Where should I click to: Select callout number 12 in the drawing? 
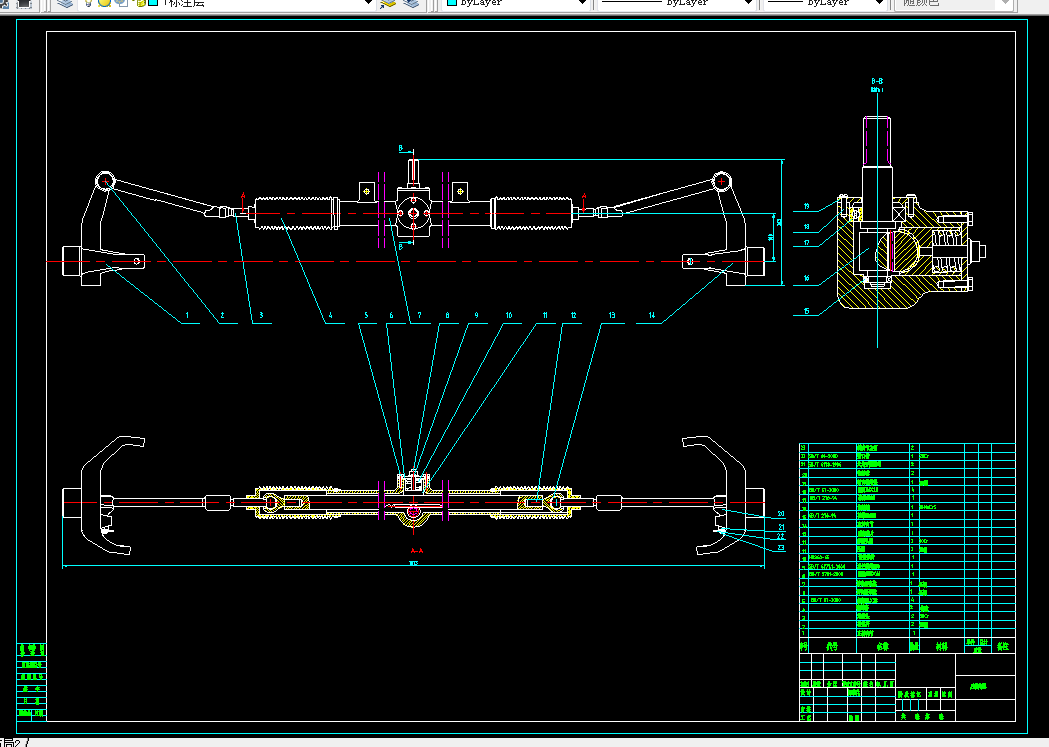point(573,316)
